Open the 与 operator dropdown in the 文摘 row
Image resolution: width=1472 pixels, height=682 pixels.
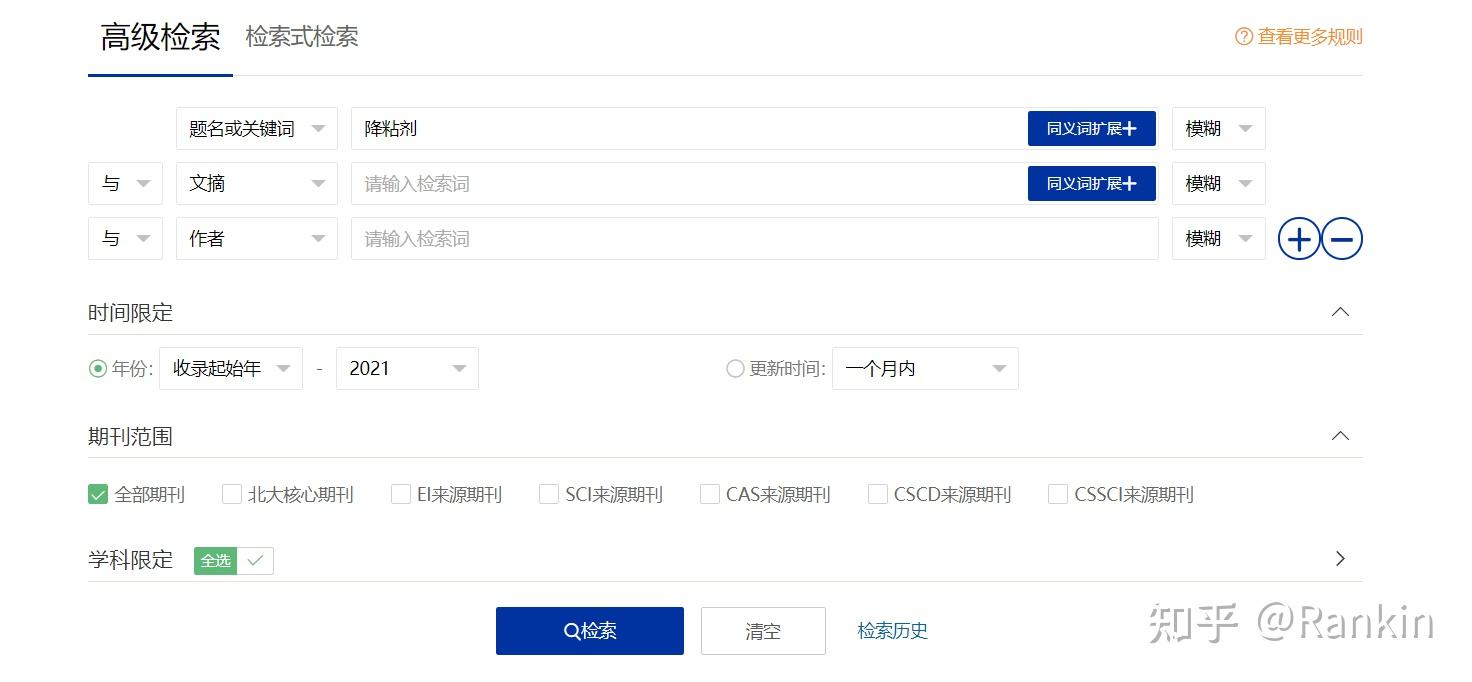125,184
